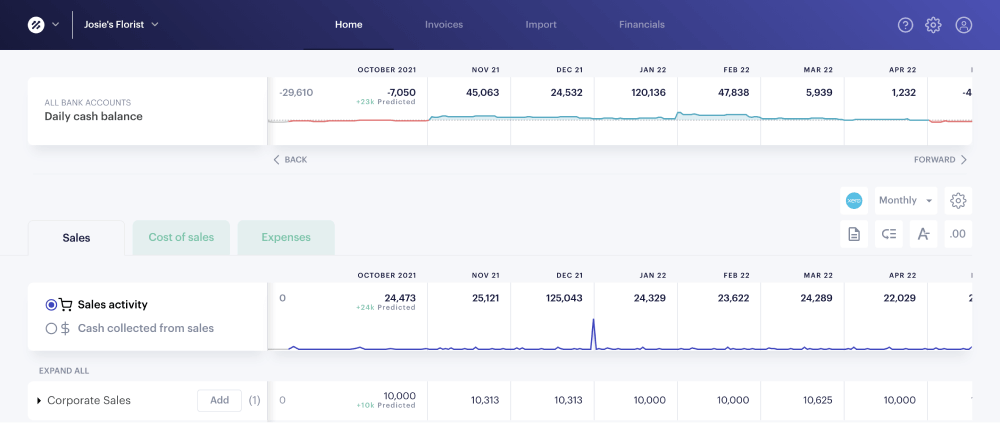This screenshot has width=1000, height=423.
Task: Click the 1,232 APR 22 cash balance
Action: click(904, 93)
